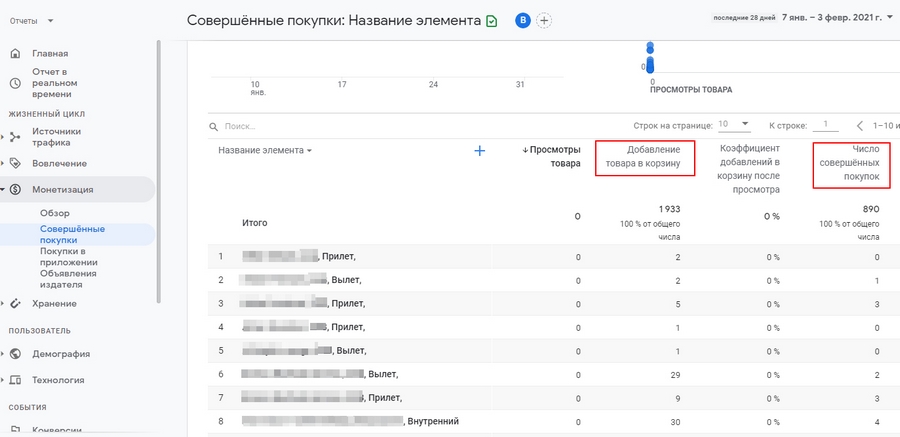Expand the Демография section
Viewport: 900px width, 437px height.
click(2, 354)
